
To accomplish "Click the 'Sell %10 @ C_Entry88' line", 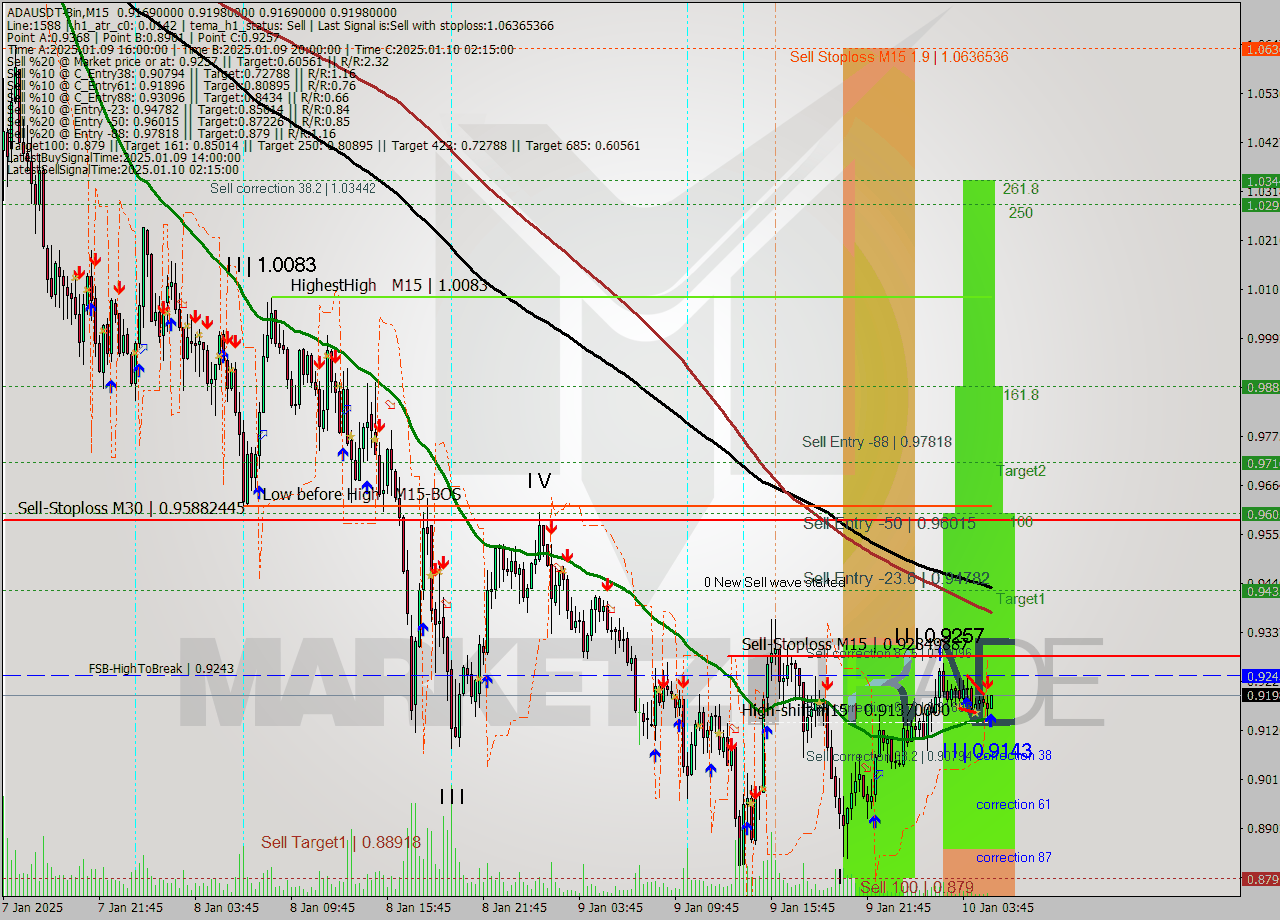I will [178, 97].
